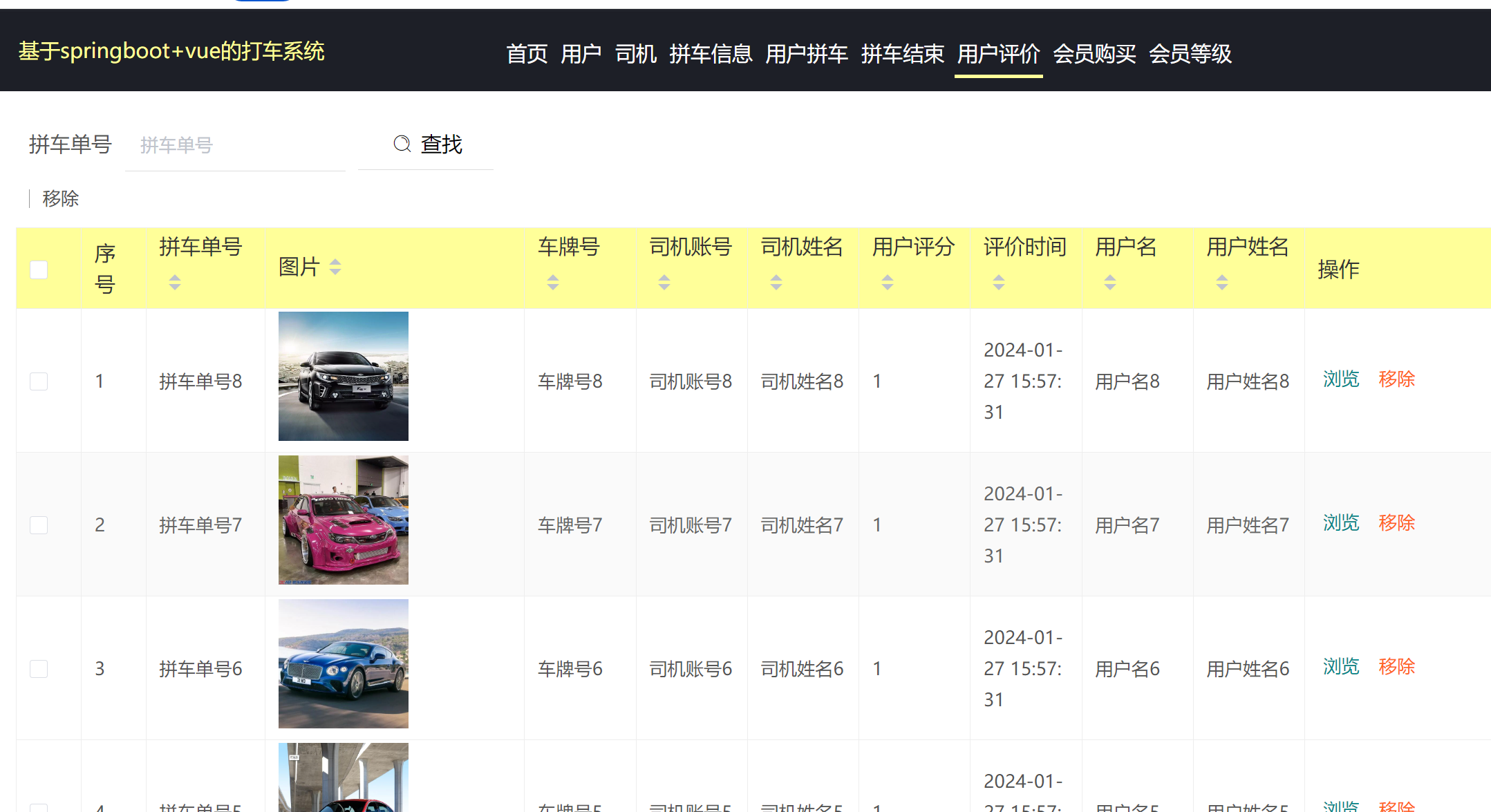Check the checkbox for row 拼车单号8
Image resolution: width=1491 pixels, height=812 pixels.
[38, 381]
